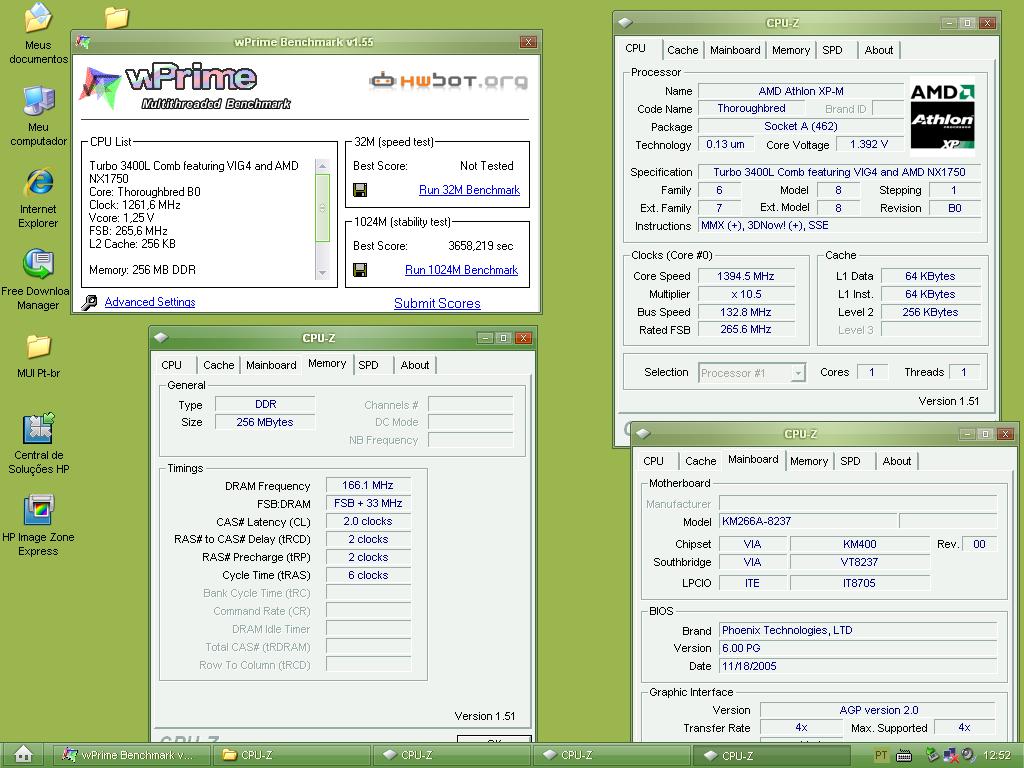Select About tab in Mainboard CPU-Z window
The height and width of the screenshot is (768, 1024).
tap(897, 461)
